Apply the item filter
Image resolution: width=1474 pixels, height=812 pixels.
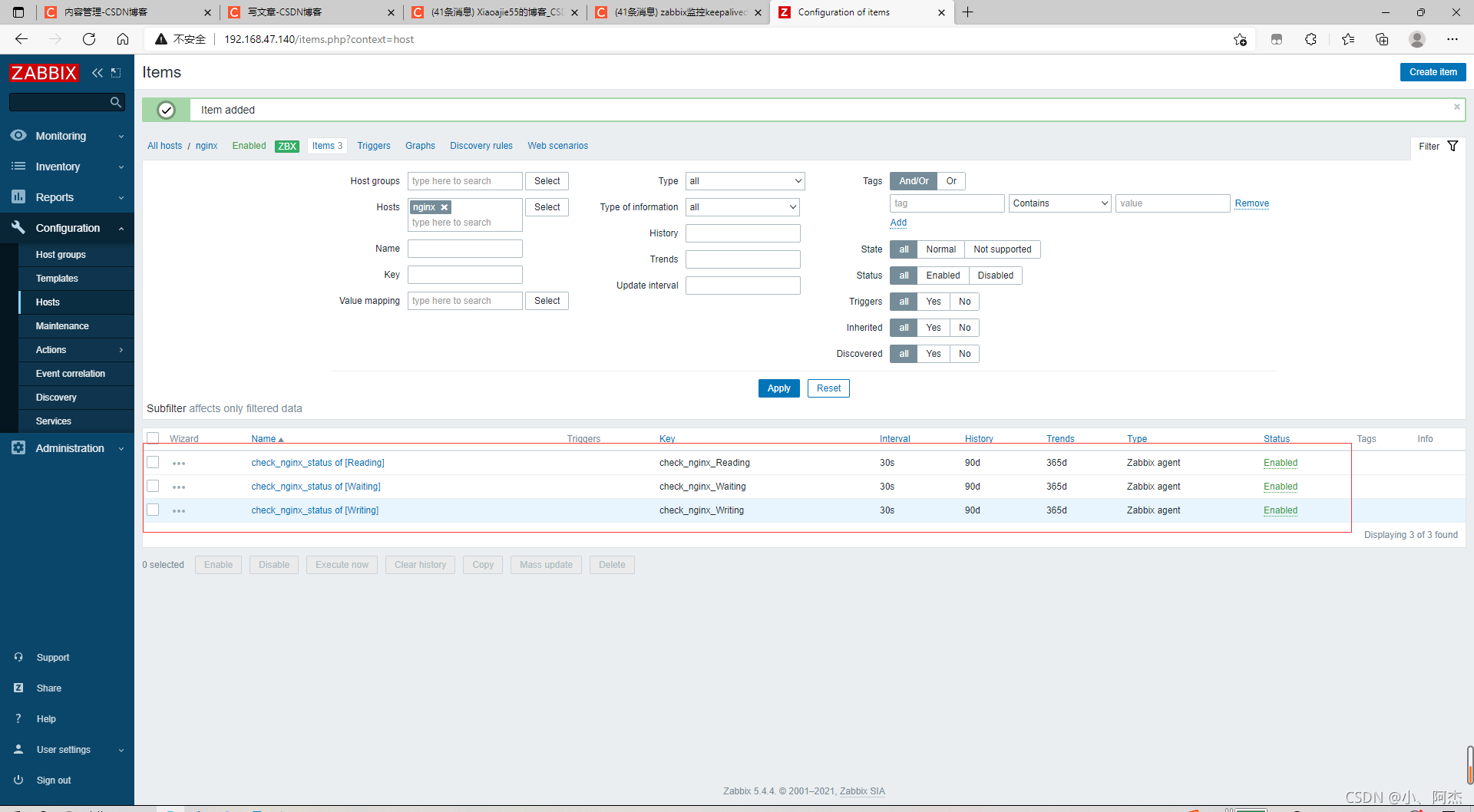point(778,388)
